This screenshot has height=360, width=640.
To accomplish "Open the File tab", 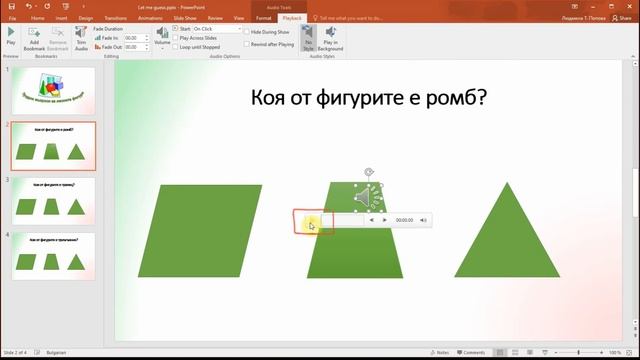I will point(12,18).
